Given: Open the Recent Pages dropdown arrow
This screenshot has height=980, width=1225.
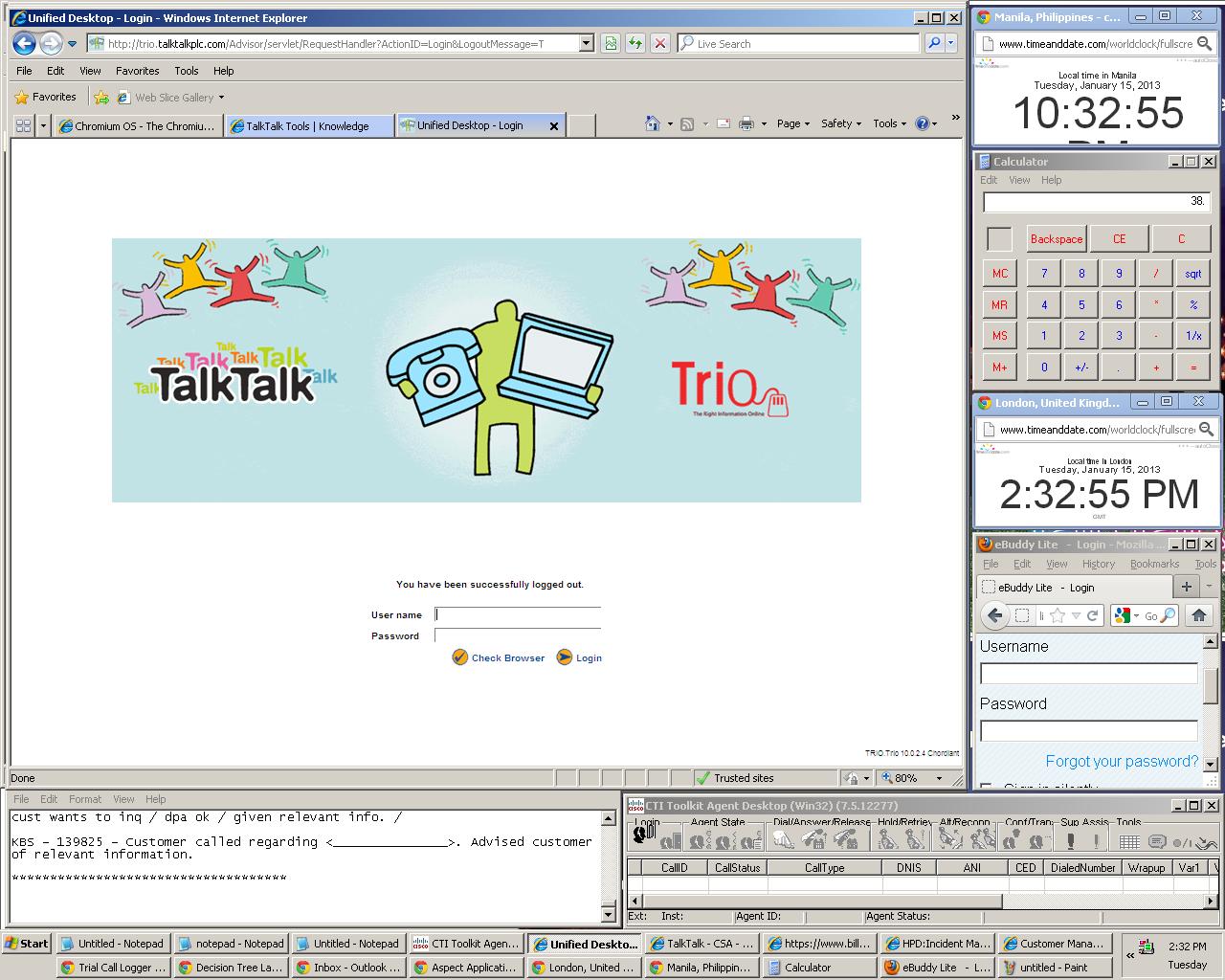Looking at the screenshot, I should pos(73,43).
